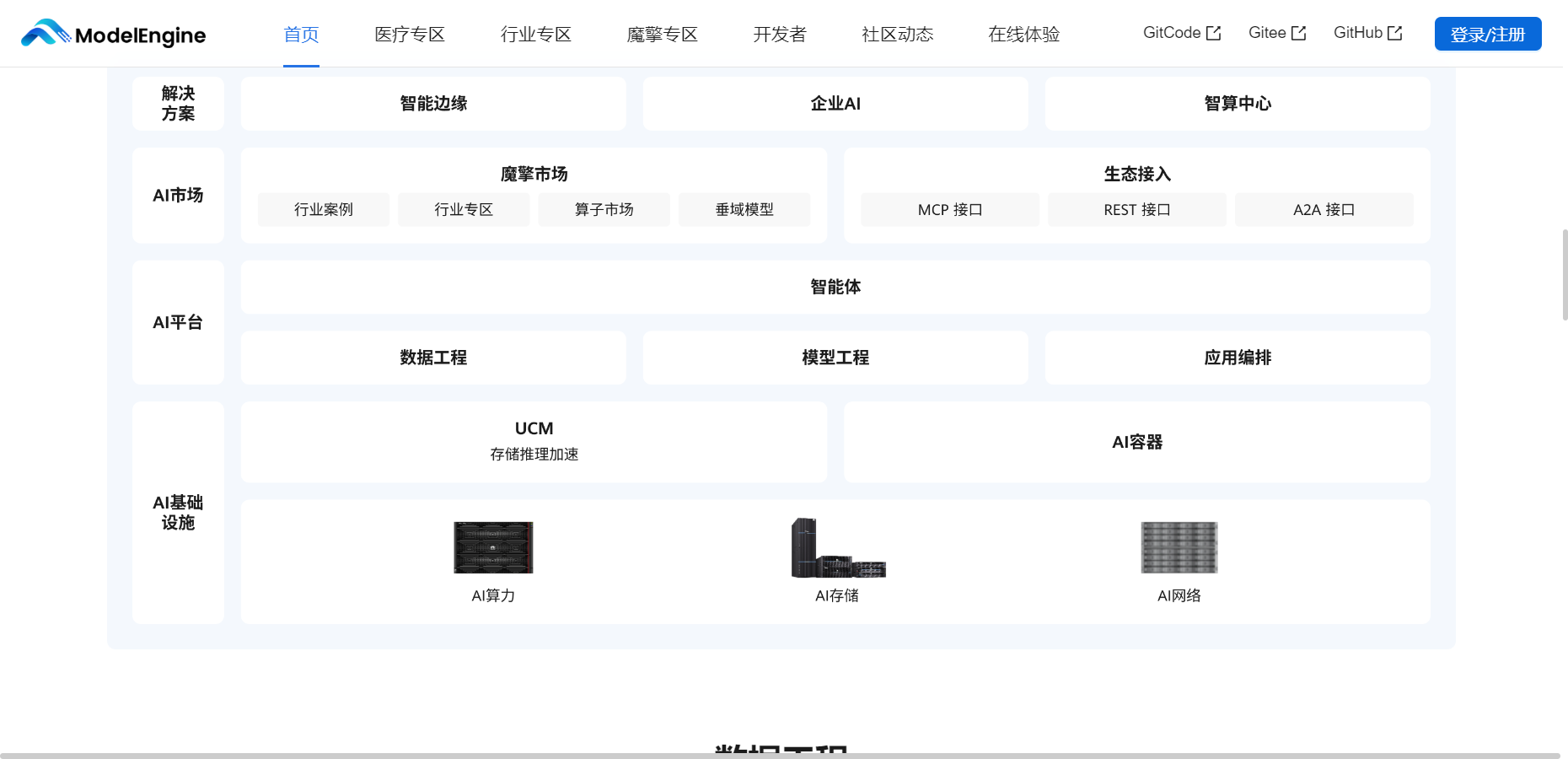Open the 开发者 menu item
1568x759 pixels.
point(779,35)
